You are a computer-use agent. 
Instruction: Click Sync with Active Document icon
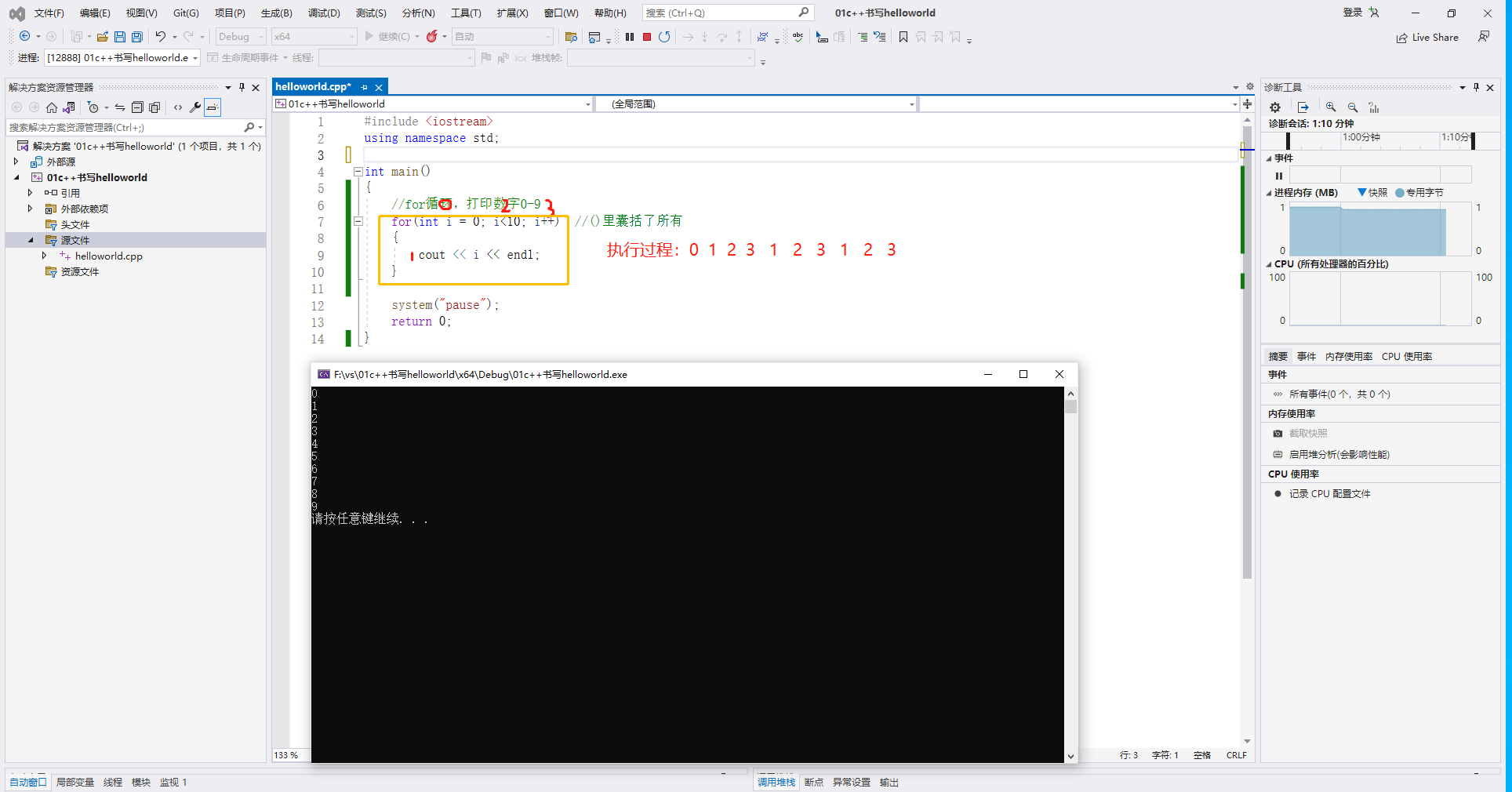[120, 107]
